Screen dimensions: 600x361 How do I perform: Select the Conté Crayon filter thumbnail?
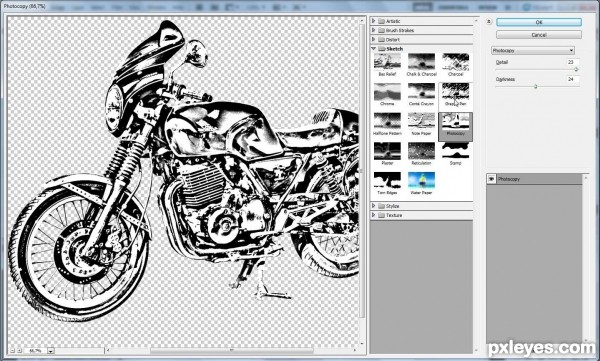(x=421, y=91)
